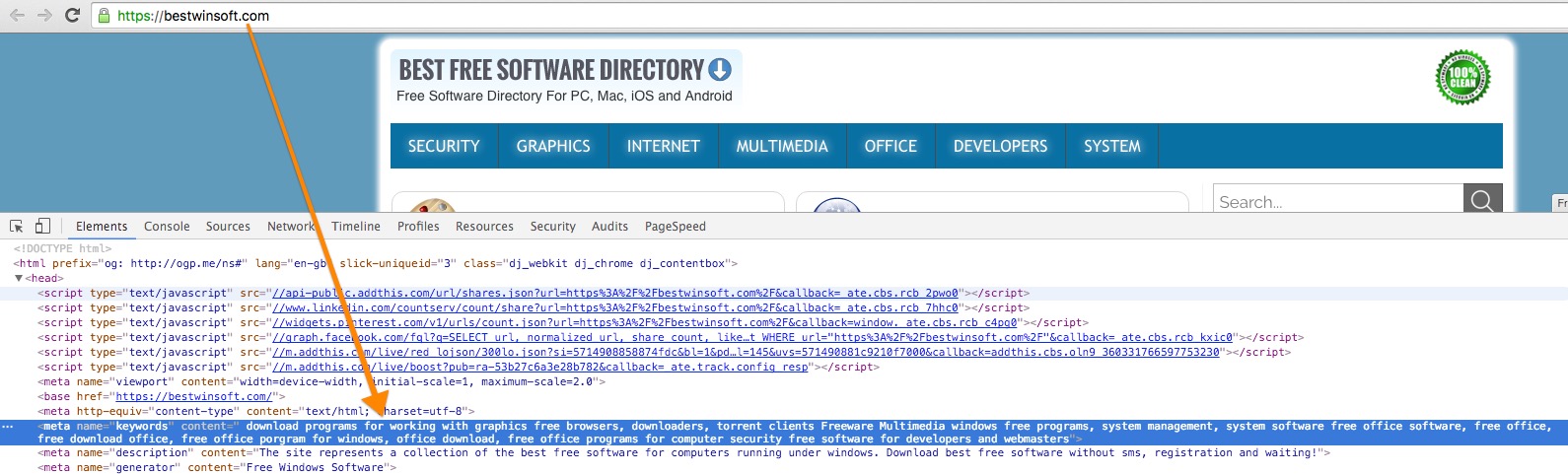The height and width of the screenshot is (474, 1568).
Task: Open the widgets.pinterest.com count.json script link
Action: click(x=645, y=323)
